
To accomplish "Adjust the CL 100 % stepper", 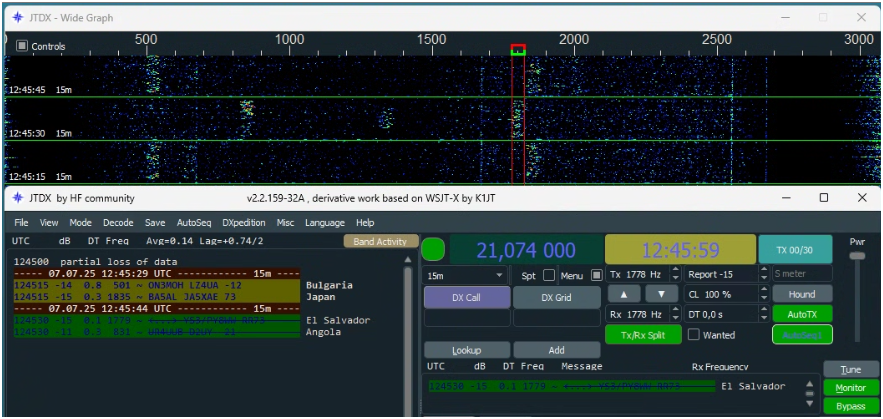I will coord(764,294).
